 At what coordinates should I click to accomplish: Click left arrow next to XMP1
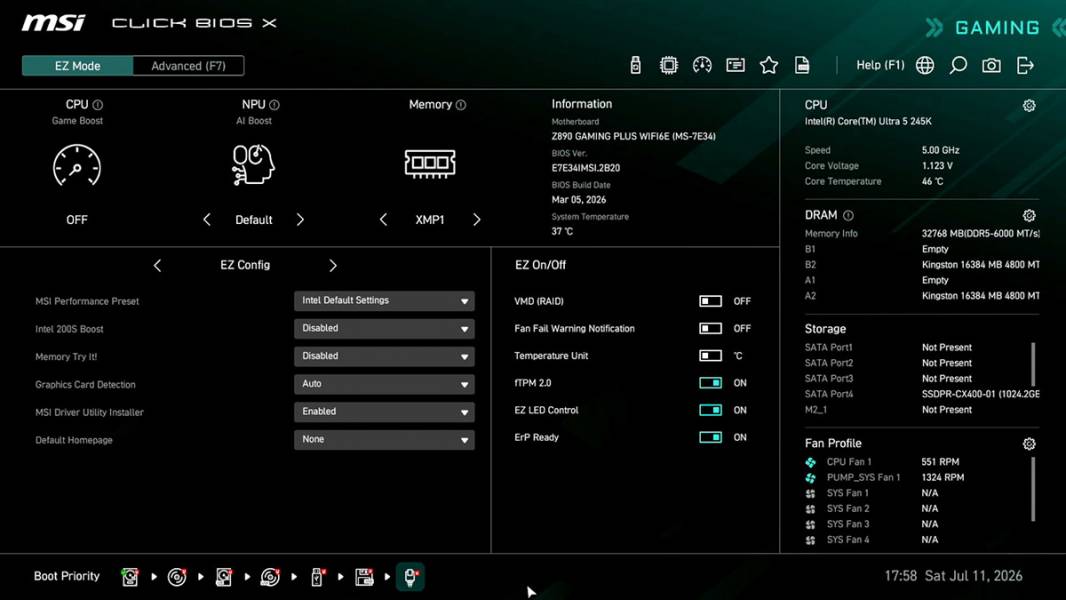(x=383, y=219)
